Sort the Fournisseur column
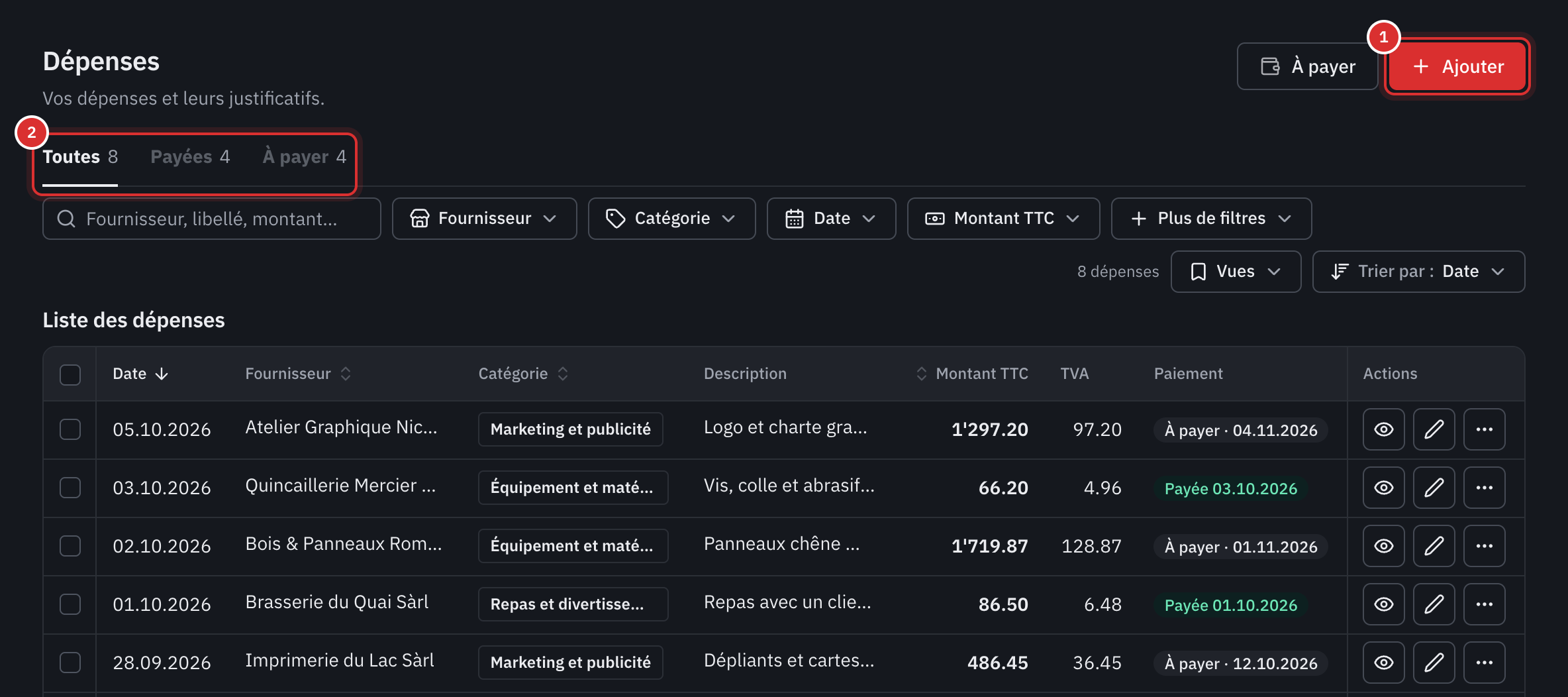 pos(346,374)
